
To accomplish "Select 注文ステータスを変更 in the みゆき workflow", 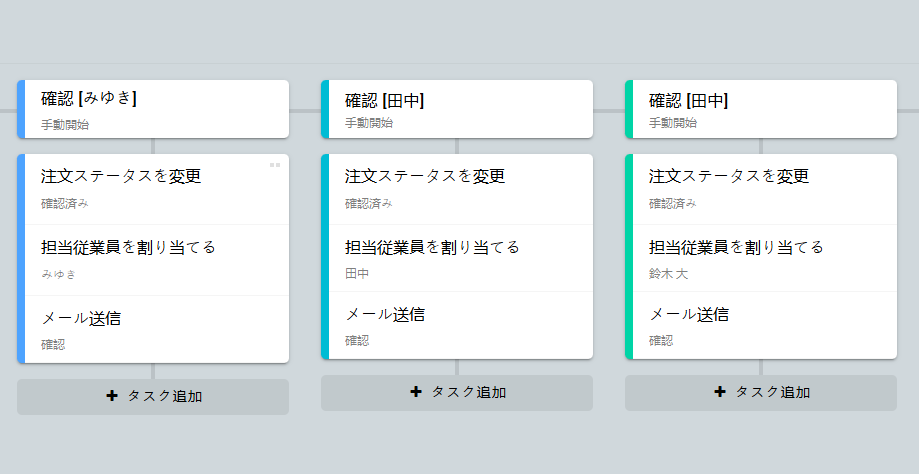I will 153,188.
